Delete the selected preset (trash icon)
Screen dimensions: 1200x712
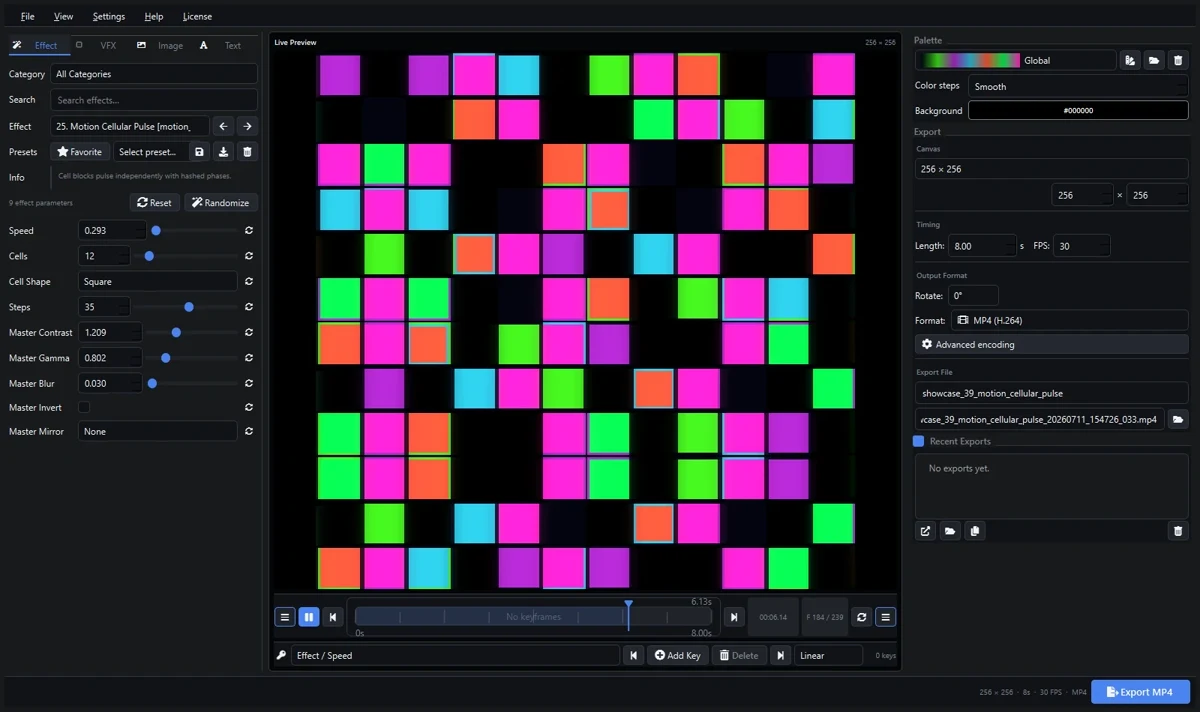(x=248, y=152)
